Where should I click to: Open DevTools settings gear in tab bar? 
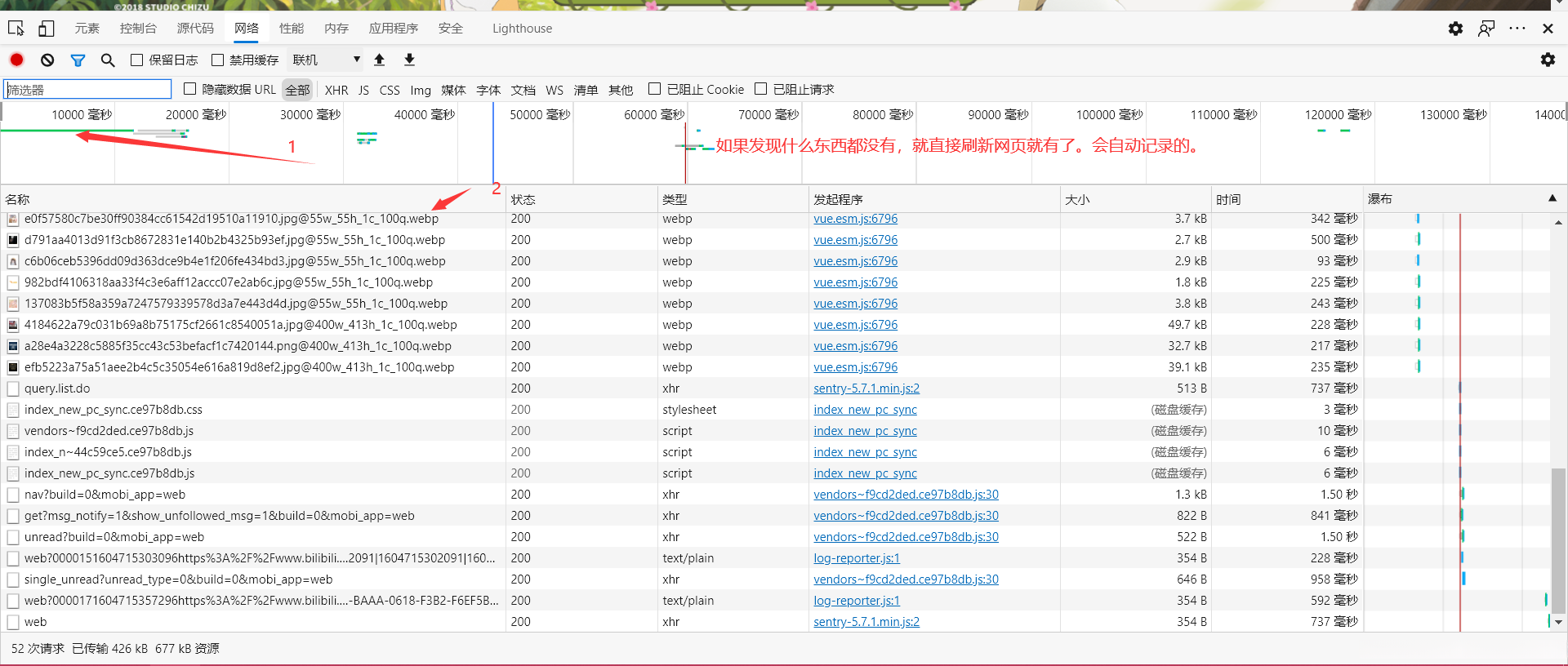click(x=1455, y=29)
